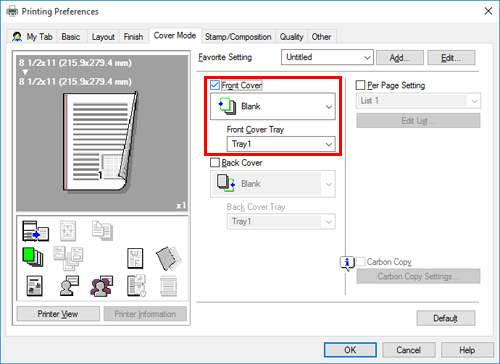
Task: Click the green front cover stack icon
Action: (32, 257)
